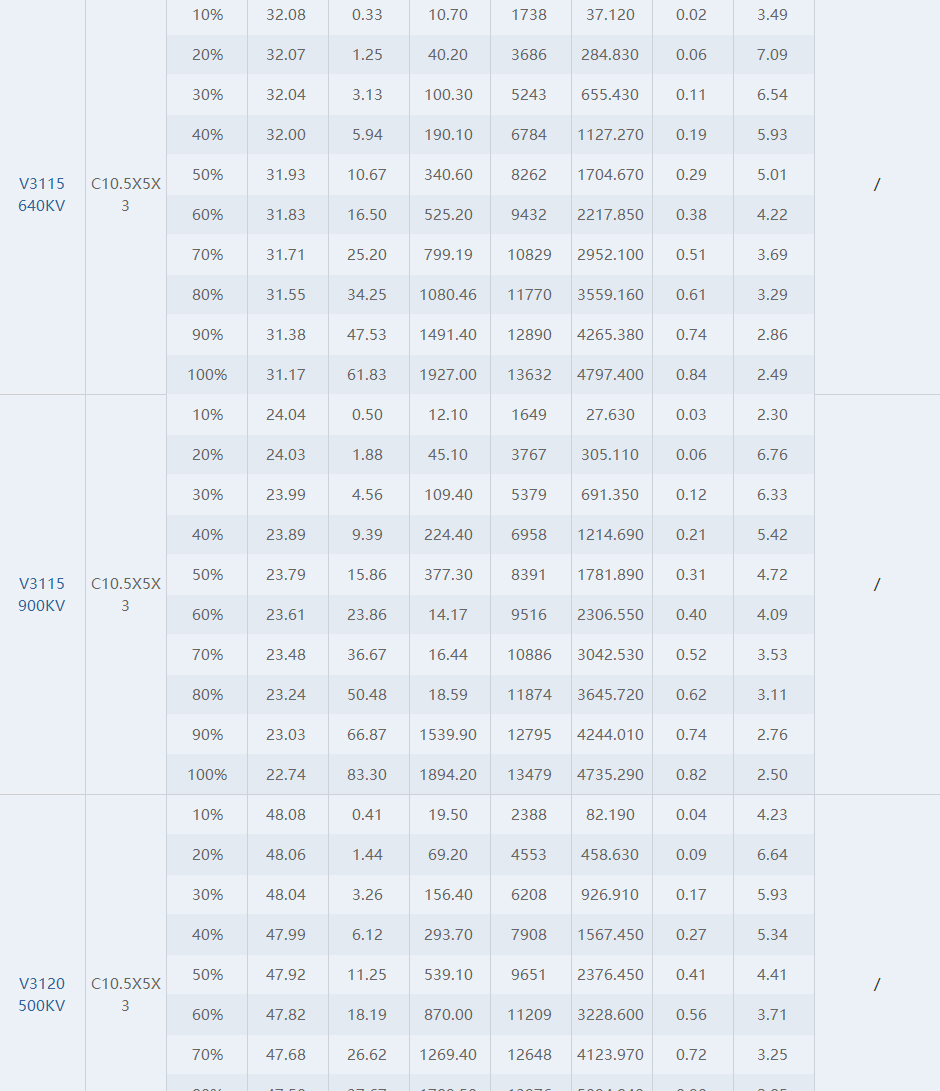
Task: Select the 870.00 value cell
Action: (448, 1015)
